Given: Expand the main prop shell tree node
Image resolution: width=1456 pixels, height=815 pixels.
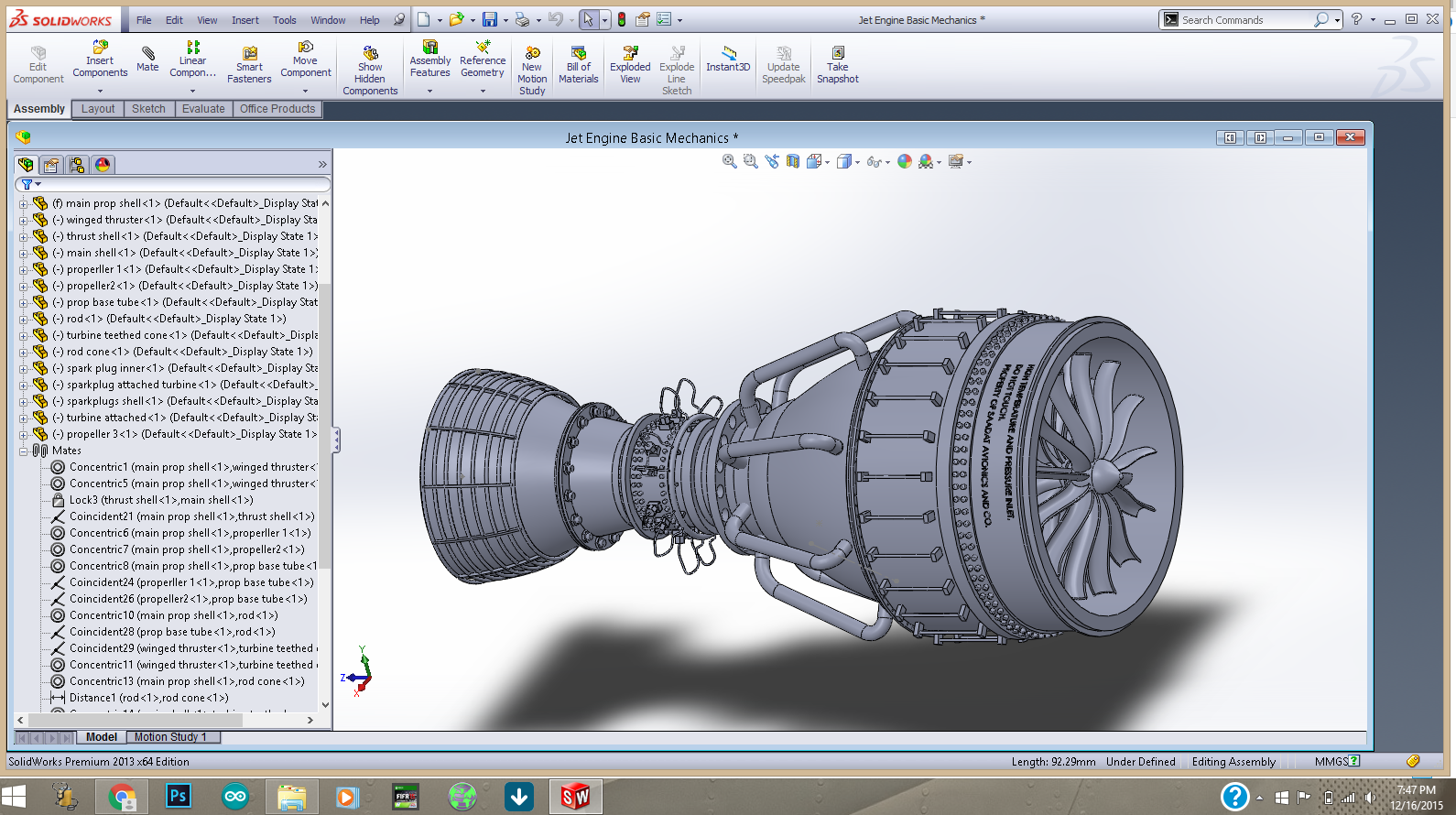Looking at the screenshot, I should 23,203.
